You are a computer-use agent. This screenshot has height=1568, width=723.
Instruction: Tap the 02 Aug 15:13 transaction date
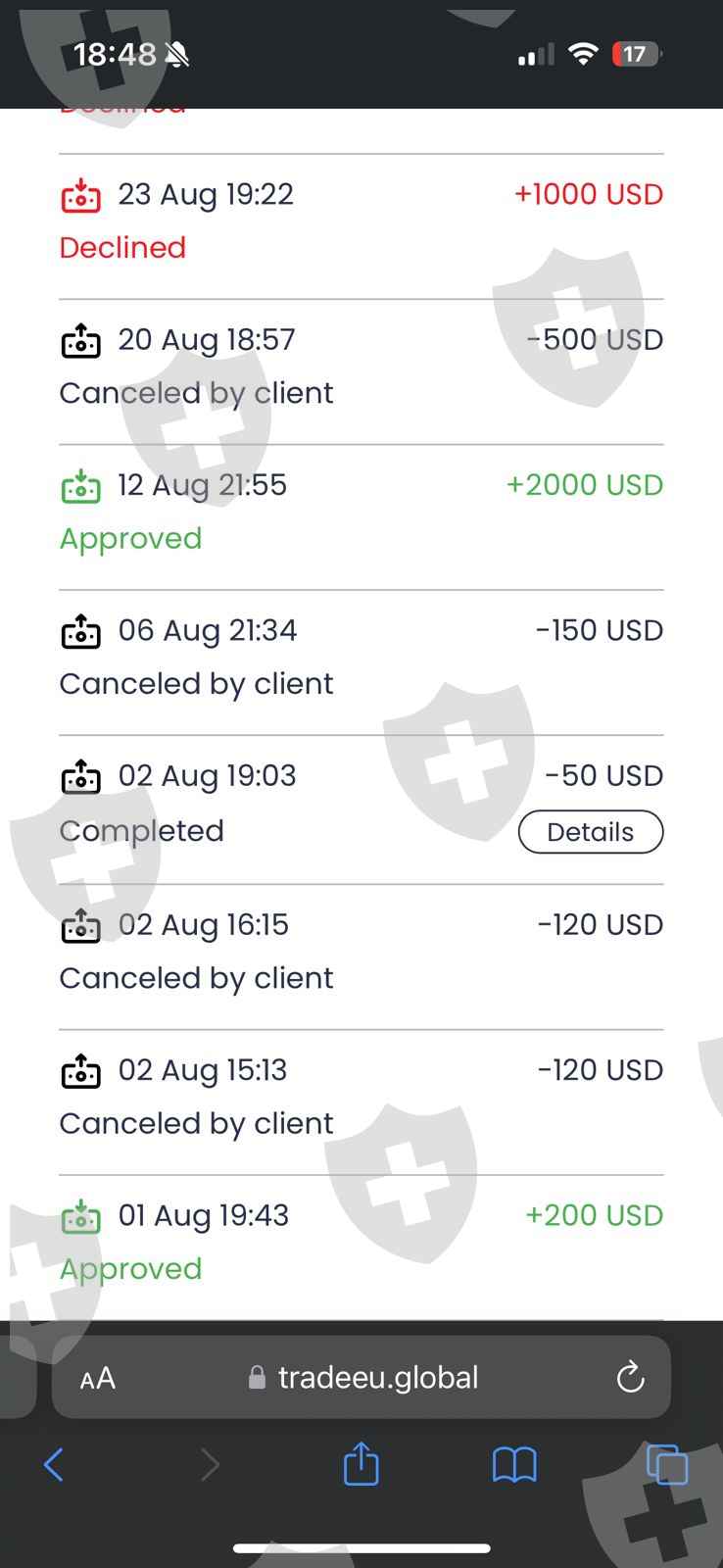point(203,1070)
